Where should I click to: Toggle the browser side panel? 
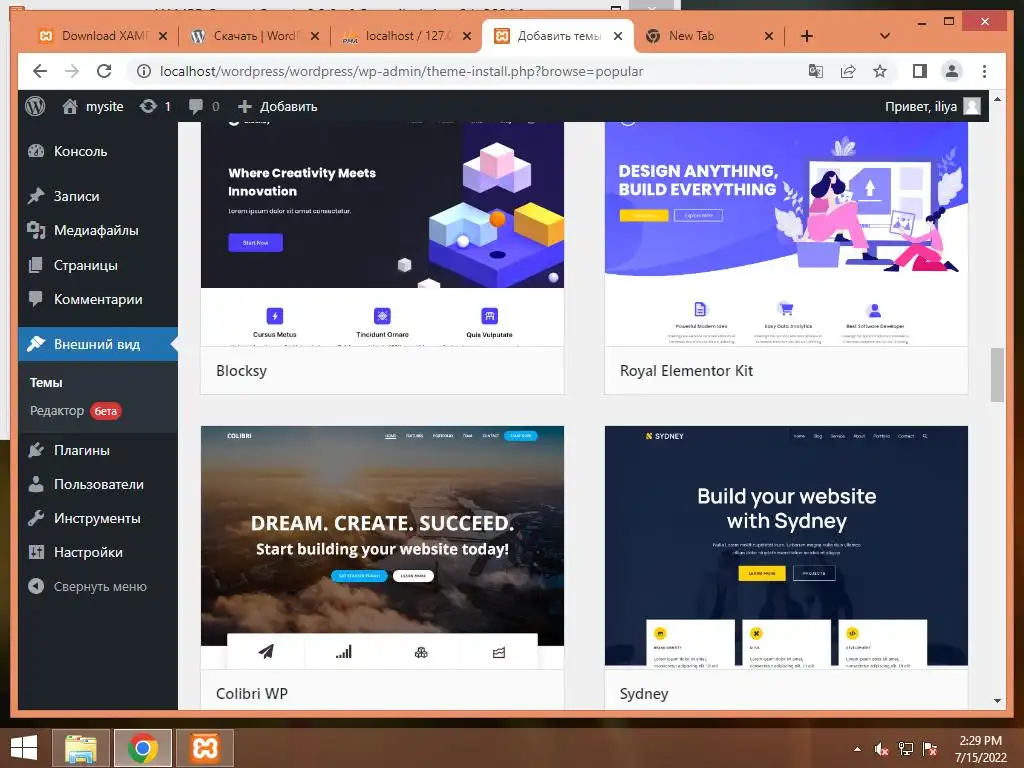[x=920, y=71]
